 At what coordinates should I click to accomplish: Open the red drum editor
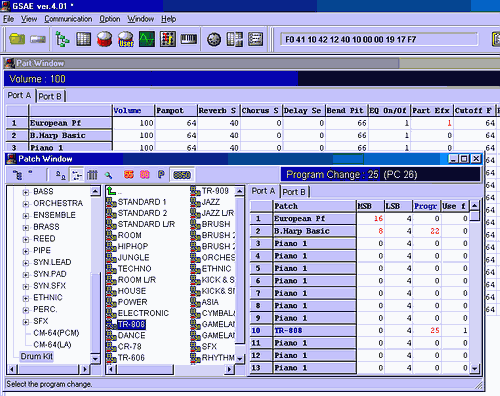pyautogui.click(x=104, y=39)
